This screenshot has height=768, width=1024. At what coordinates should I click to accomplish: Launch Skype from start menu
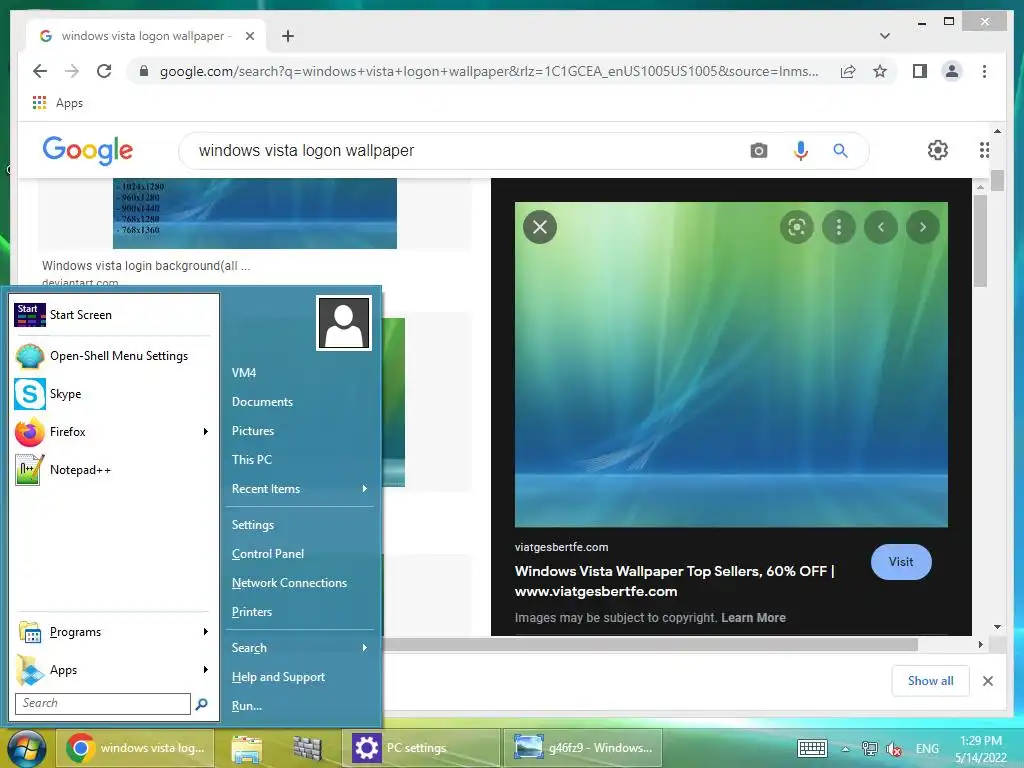(x=114, y=394)
